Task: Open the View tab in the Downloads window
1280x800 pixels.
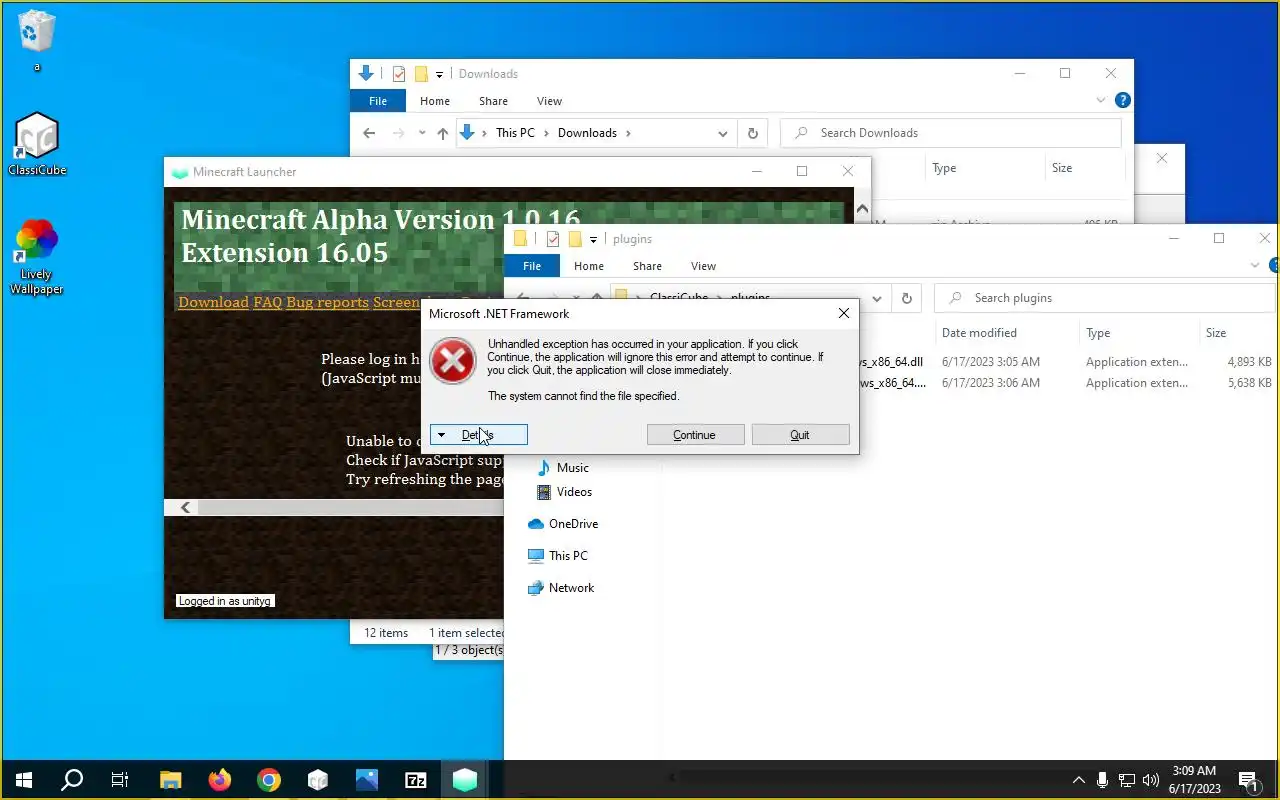Action: 550,101
